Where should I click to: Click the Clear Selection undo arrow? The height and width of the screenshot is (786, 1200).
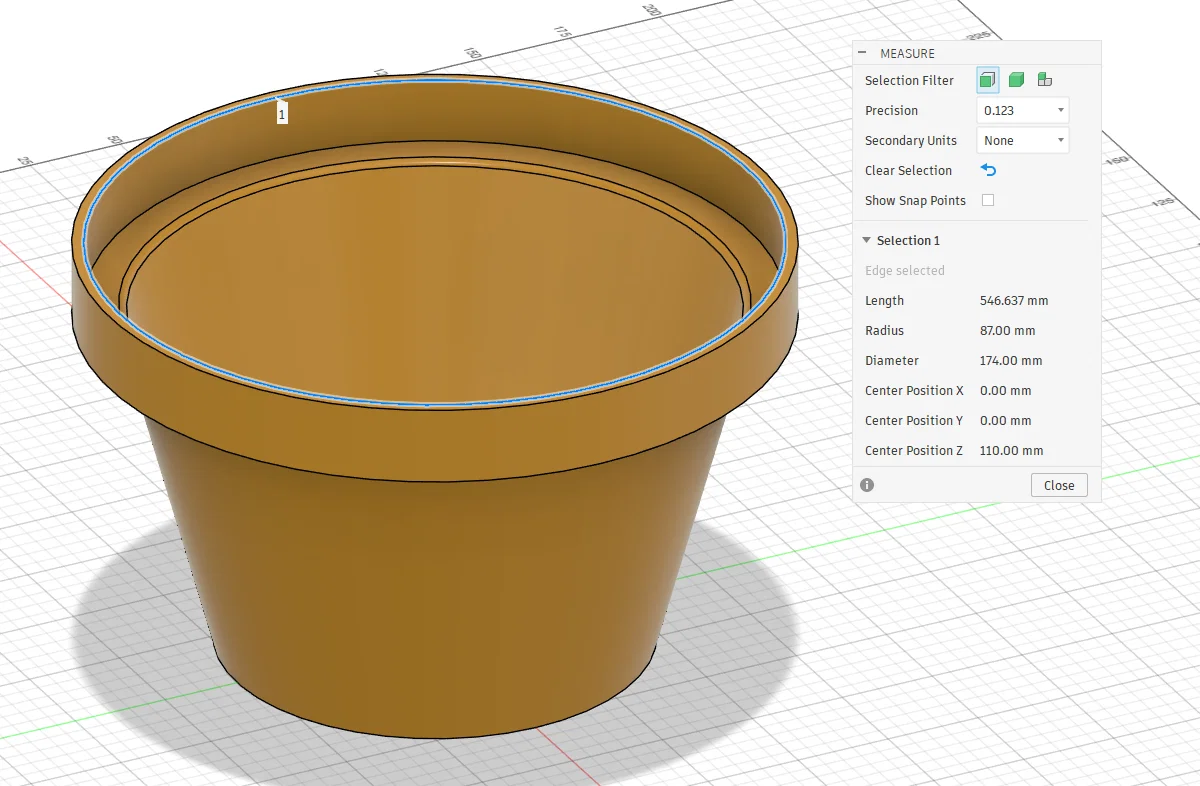point(988,170)
